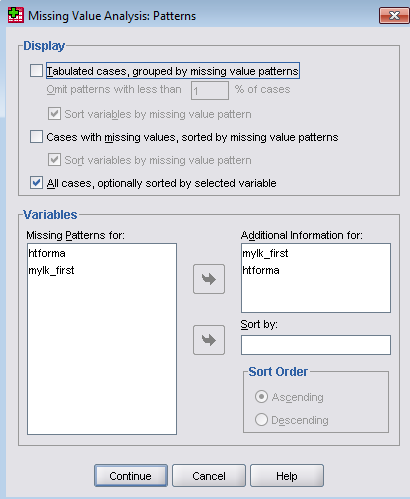Toggle second Sort variables by pattern checkbox
410x499 pixels.
point(54,160)
